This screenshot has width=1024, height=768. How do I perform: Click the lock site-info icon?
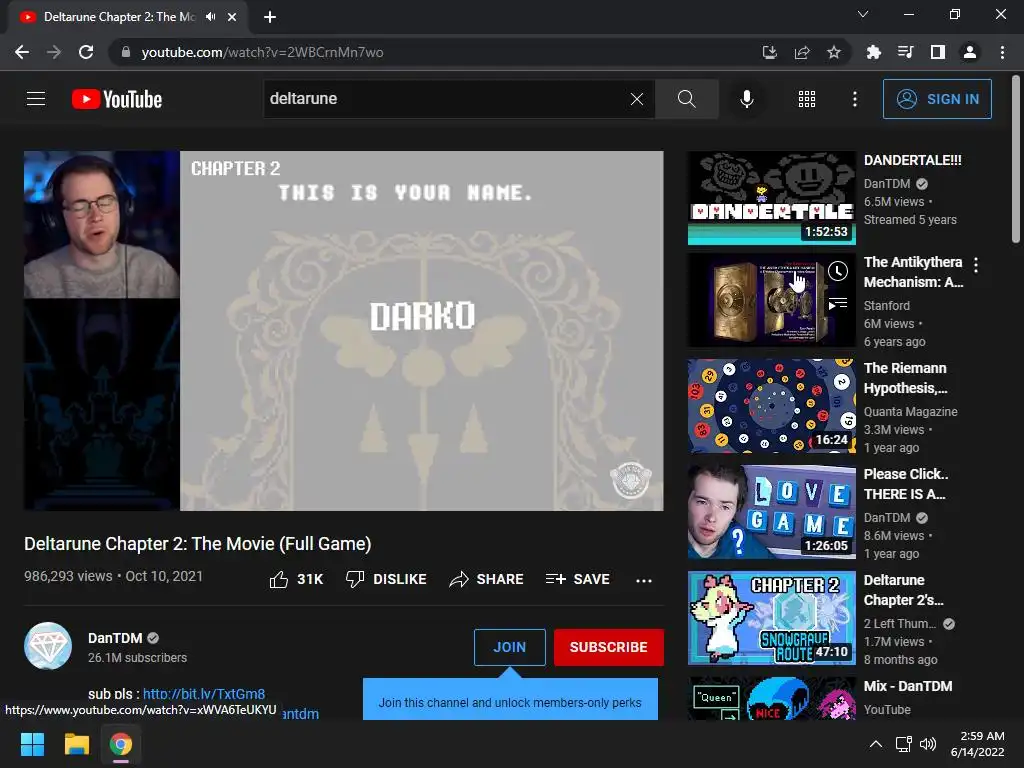pos(126,52)
